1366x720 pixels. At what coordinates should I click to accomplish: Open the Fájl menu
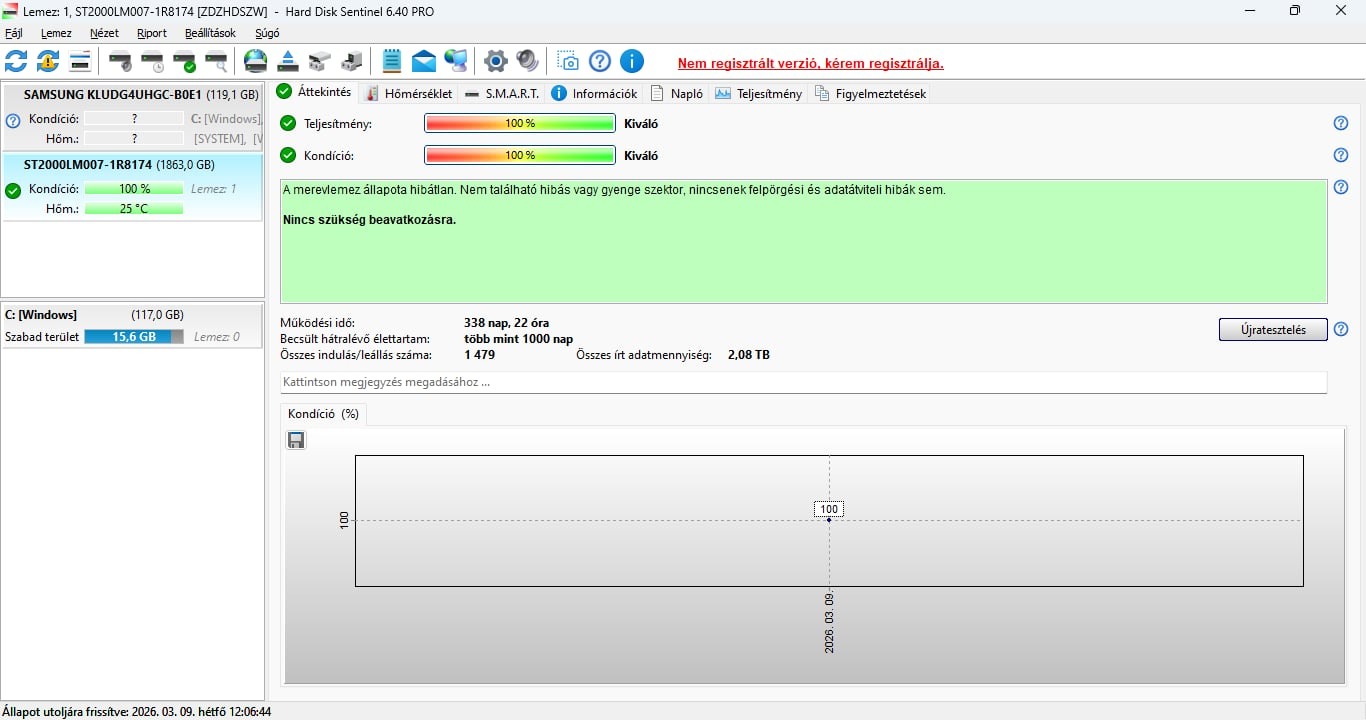[x=14, y=33]
